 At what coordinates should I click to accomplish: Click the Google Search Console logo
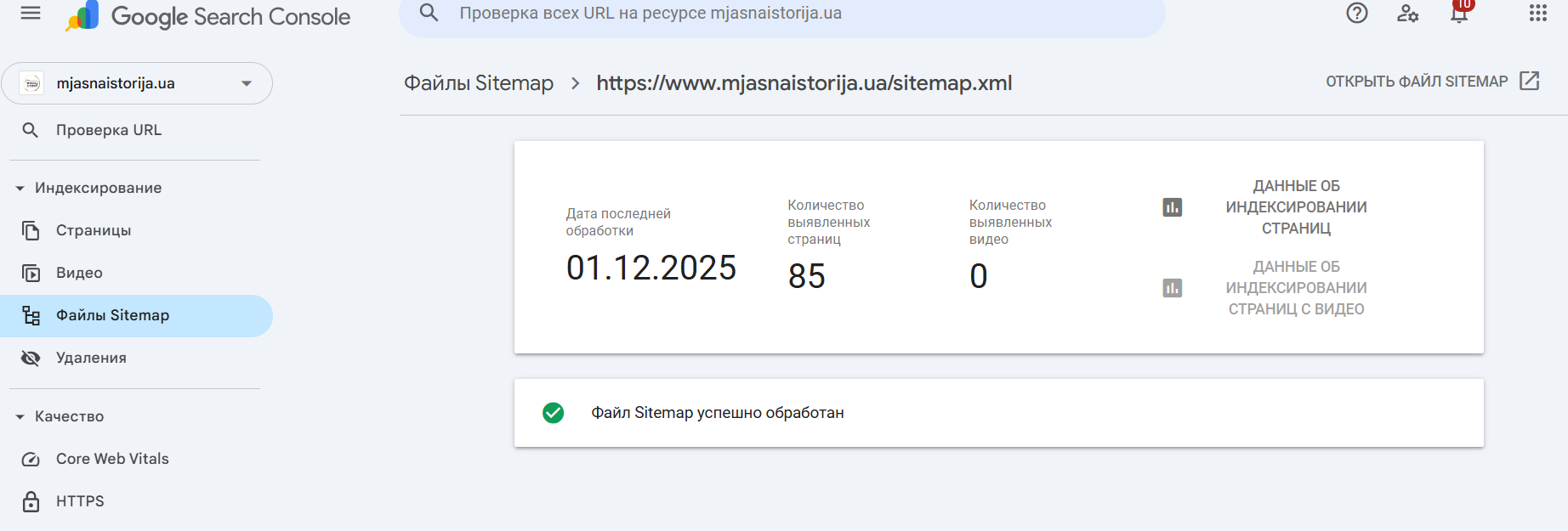click(x=207, y=16)
